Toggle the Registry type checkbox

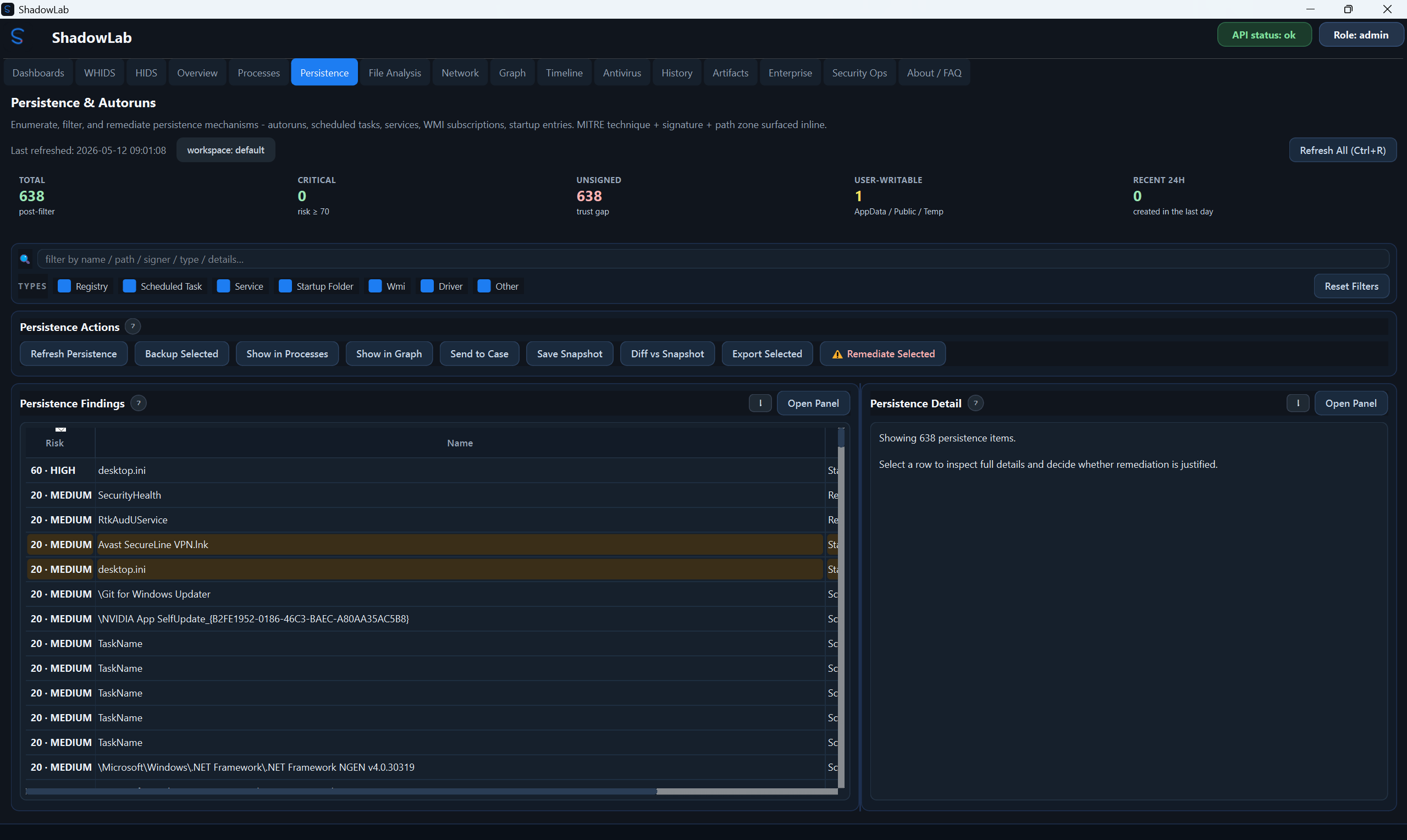[x=64, y=286]
